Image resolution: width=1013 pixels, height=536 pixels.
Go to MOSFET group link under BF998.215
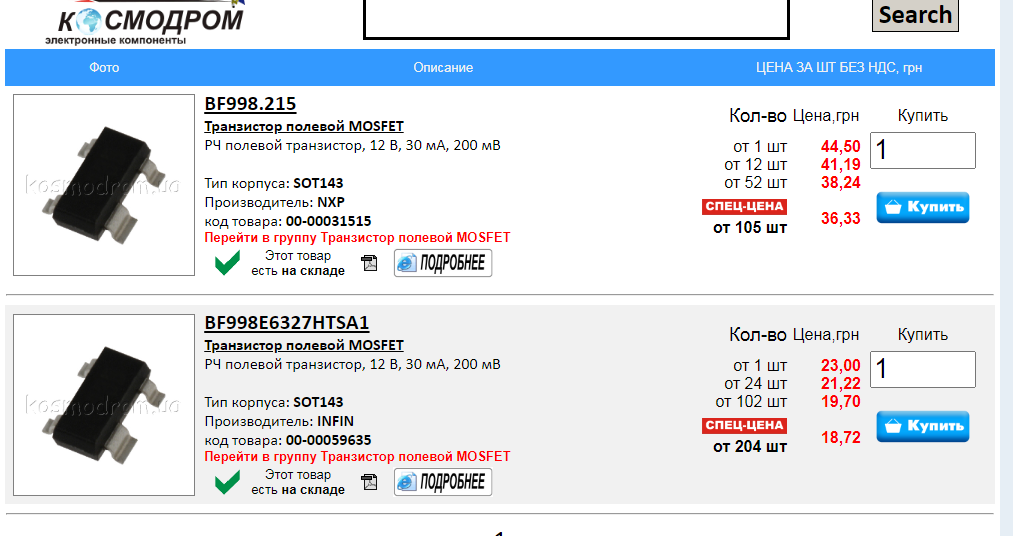click(x=357, y=238)
